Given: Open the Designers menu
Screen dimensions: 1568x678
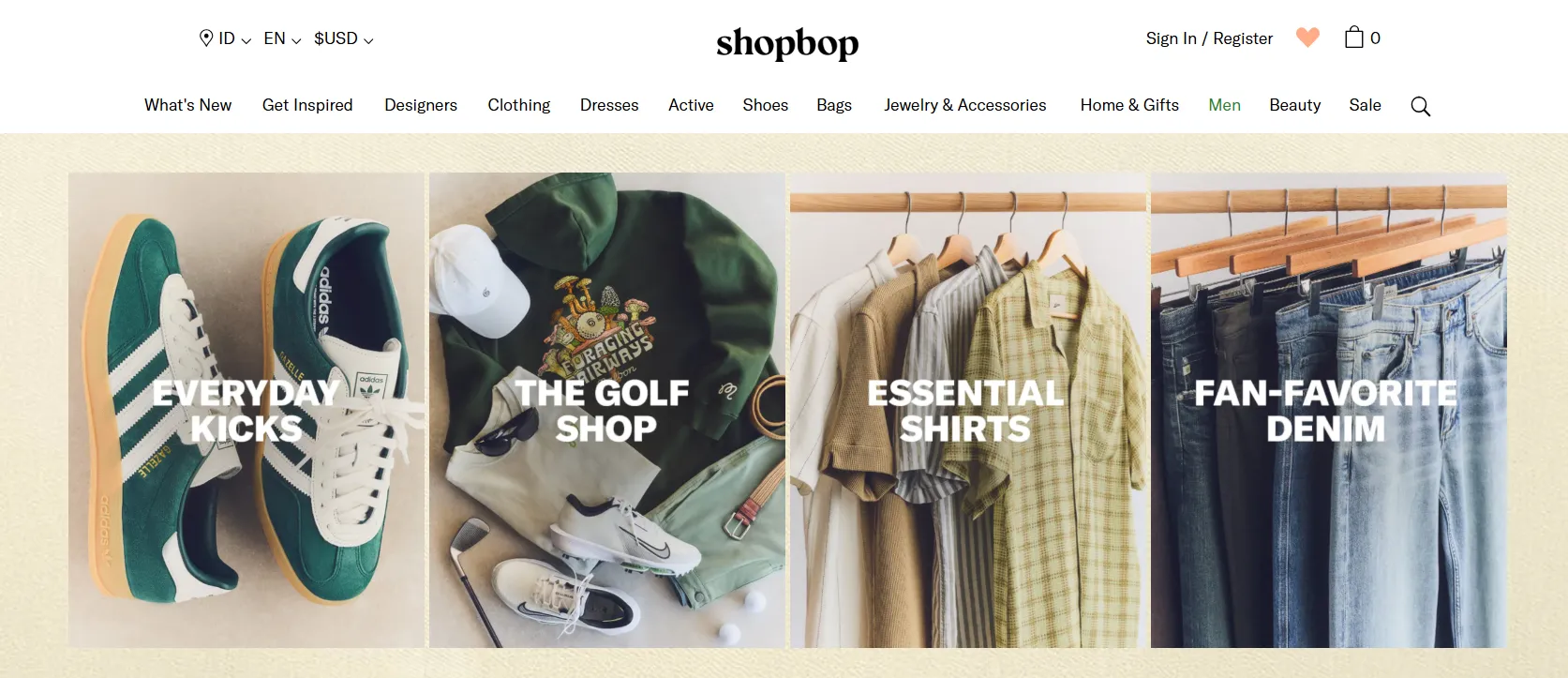Looking at the screenshot, I should coord(421,105).
